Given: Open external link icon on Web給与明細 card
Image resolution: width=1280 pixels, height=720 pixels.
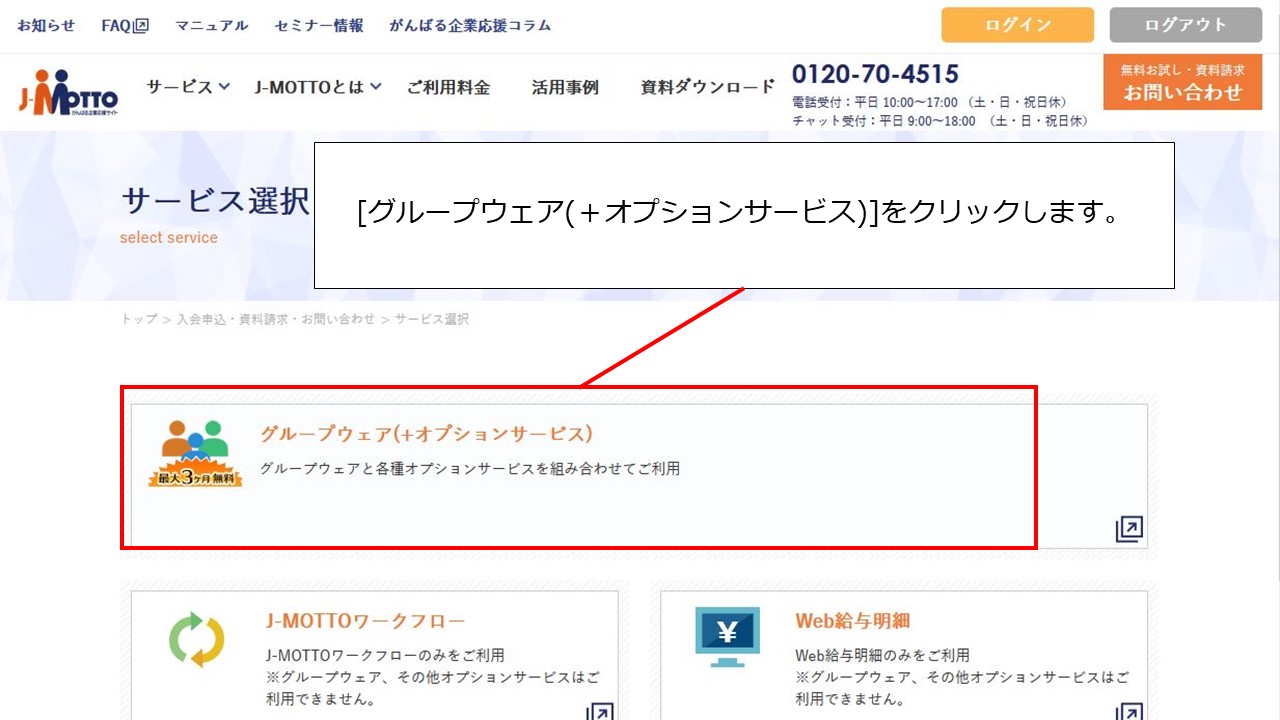Looking at the screenshot, I should 1129,711.
